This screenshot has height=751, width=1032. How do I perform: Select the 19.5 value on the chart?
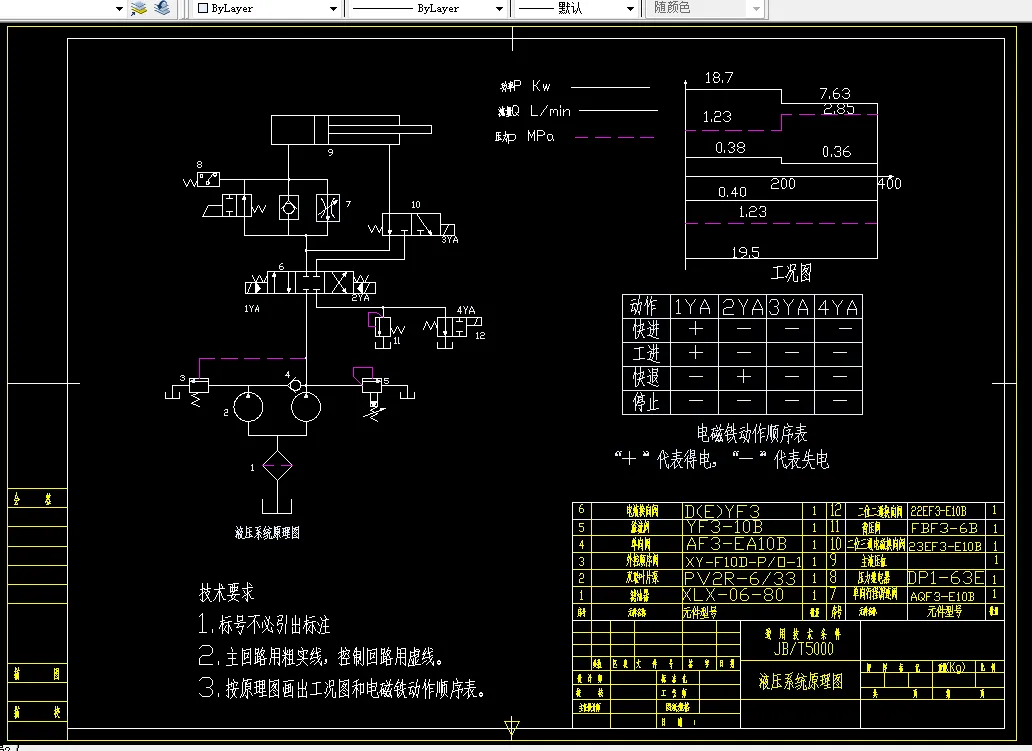746,253
